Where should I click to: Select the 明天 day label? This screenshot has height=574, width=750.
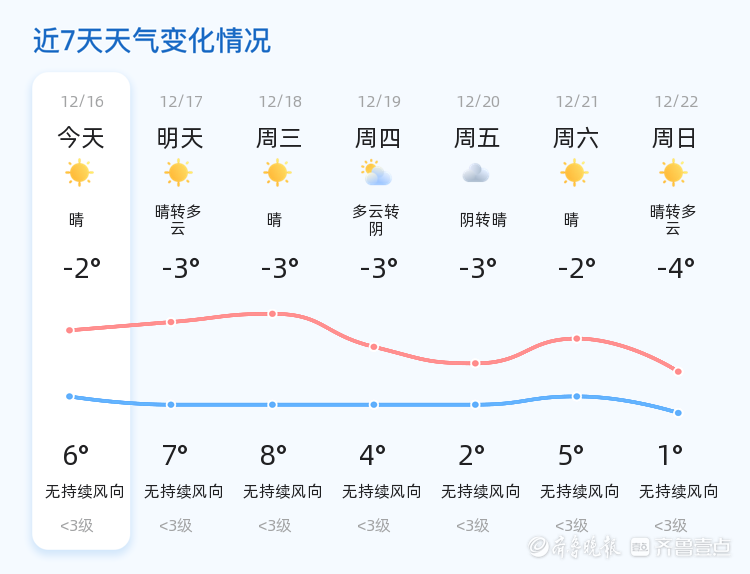point(180,138)
